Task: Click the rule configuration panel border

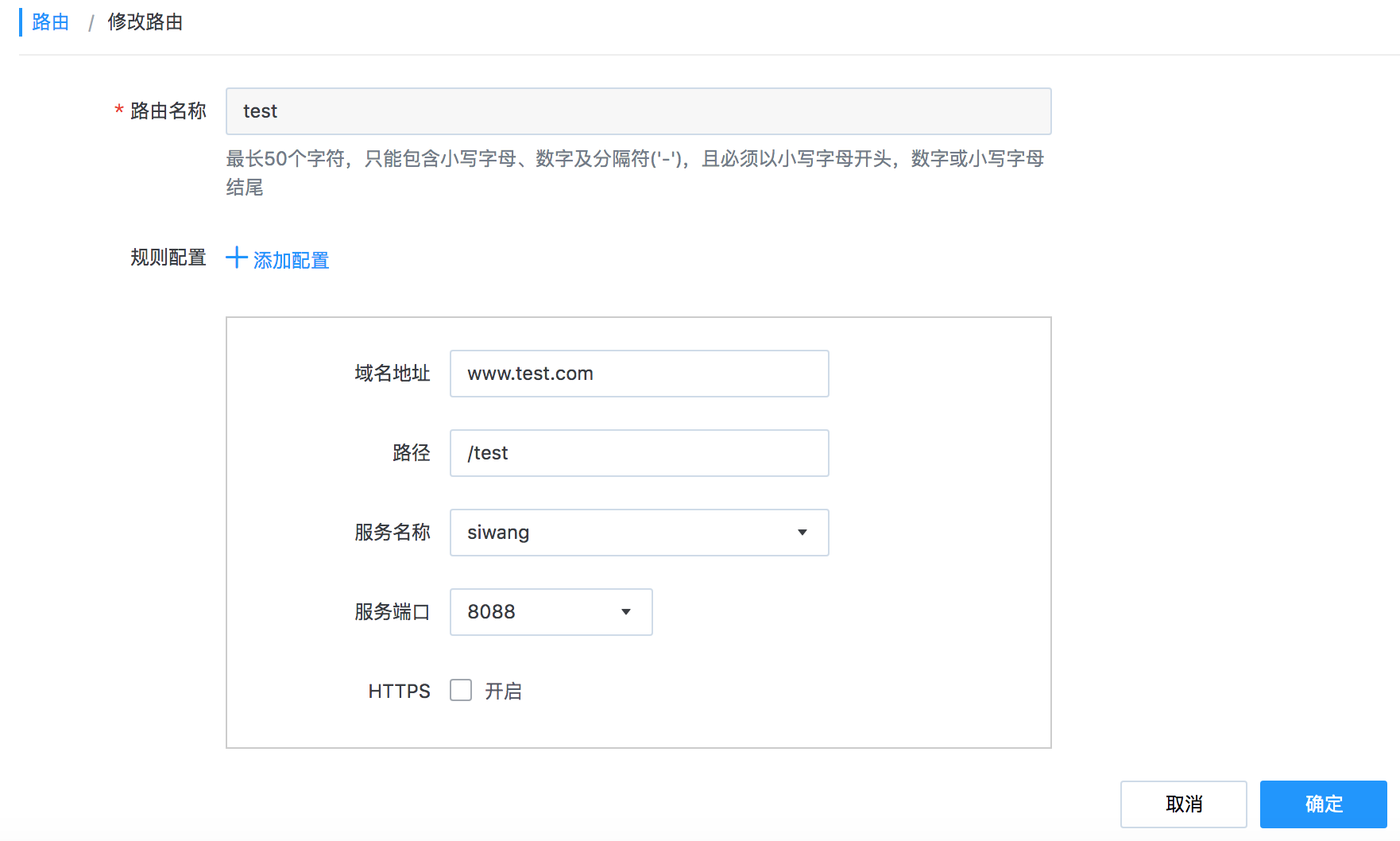Action: click(639, 317)
